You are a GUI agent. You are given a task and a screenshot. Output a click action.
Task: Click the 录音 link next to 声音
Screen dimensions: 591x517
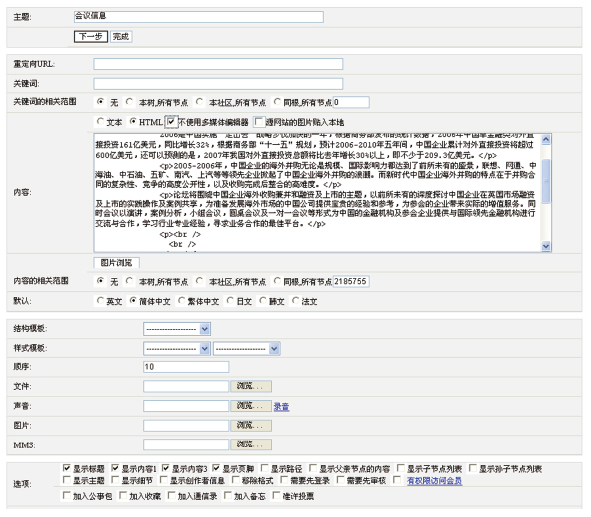(281, 407)
